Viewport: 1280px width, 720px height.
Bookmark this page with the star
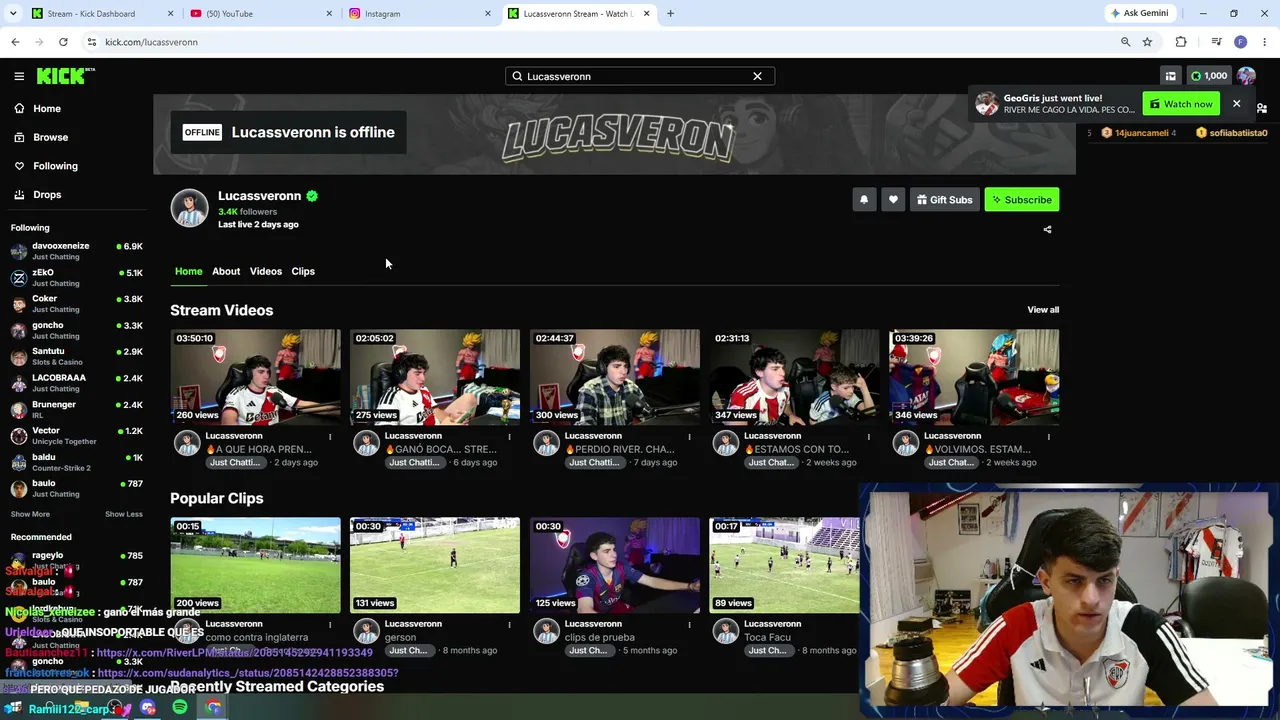(1147, 42)
